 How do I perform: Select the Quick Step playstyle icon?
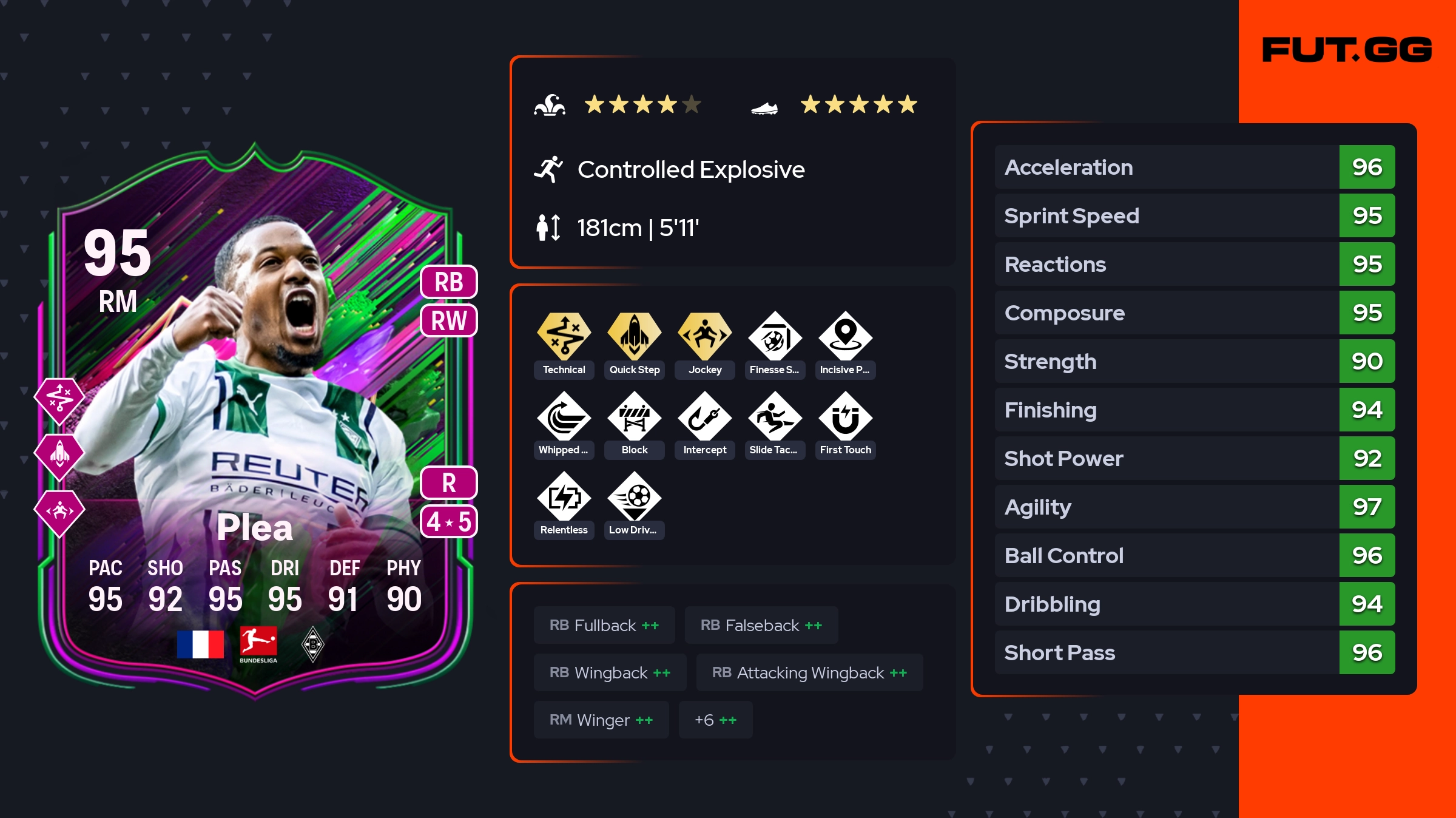click(x=634, y=336)
